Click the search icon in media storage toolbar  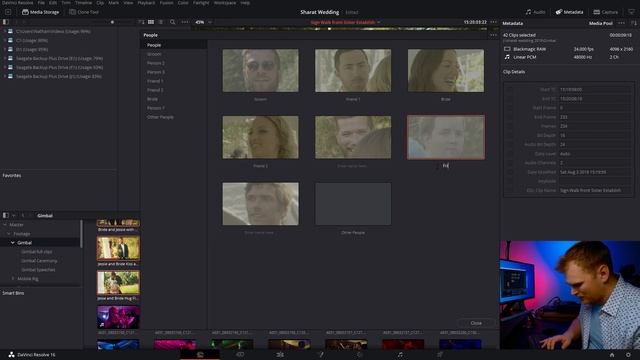(173, 22)
